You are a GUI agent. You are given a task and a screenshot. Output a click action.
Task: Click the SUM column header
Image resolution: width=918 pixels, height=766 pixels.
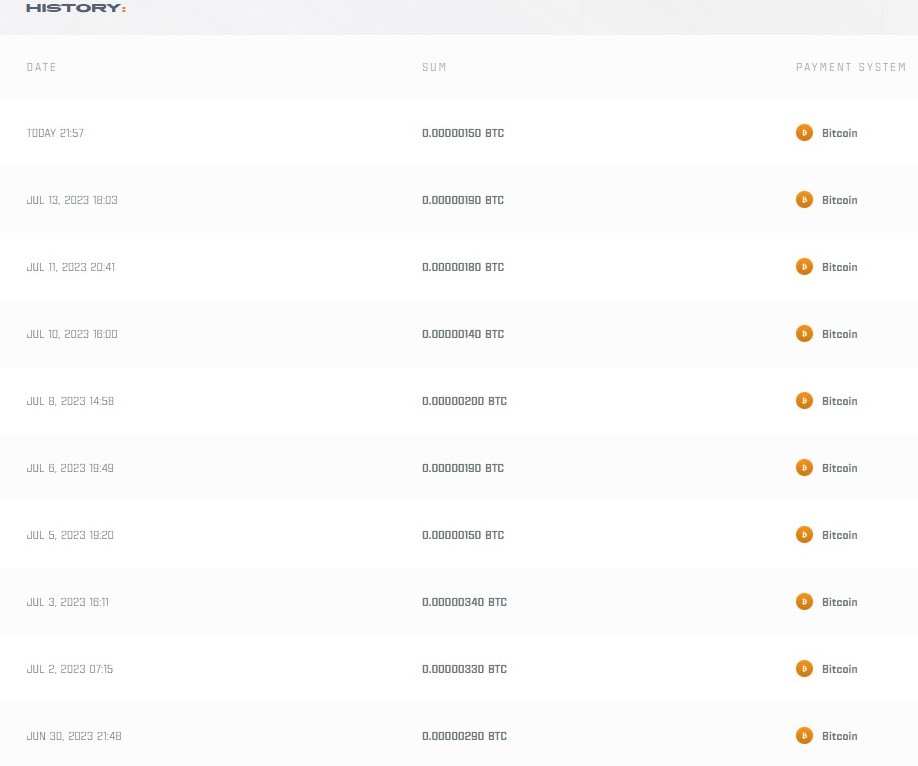(434, 67)
